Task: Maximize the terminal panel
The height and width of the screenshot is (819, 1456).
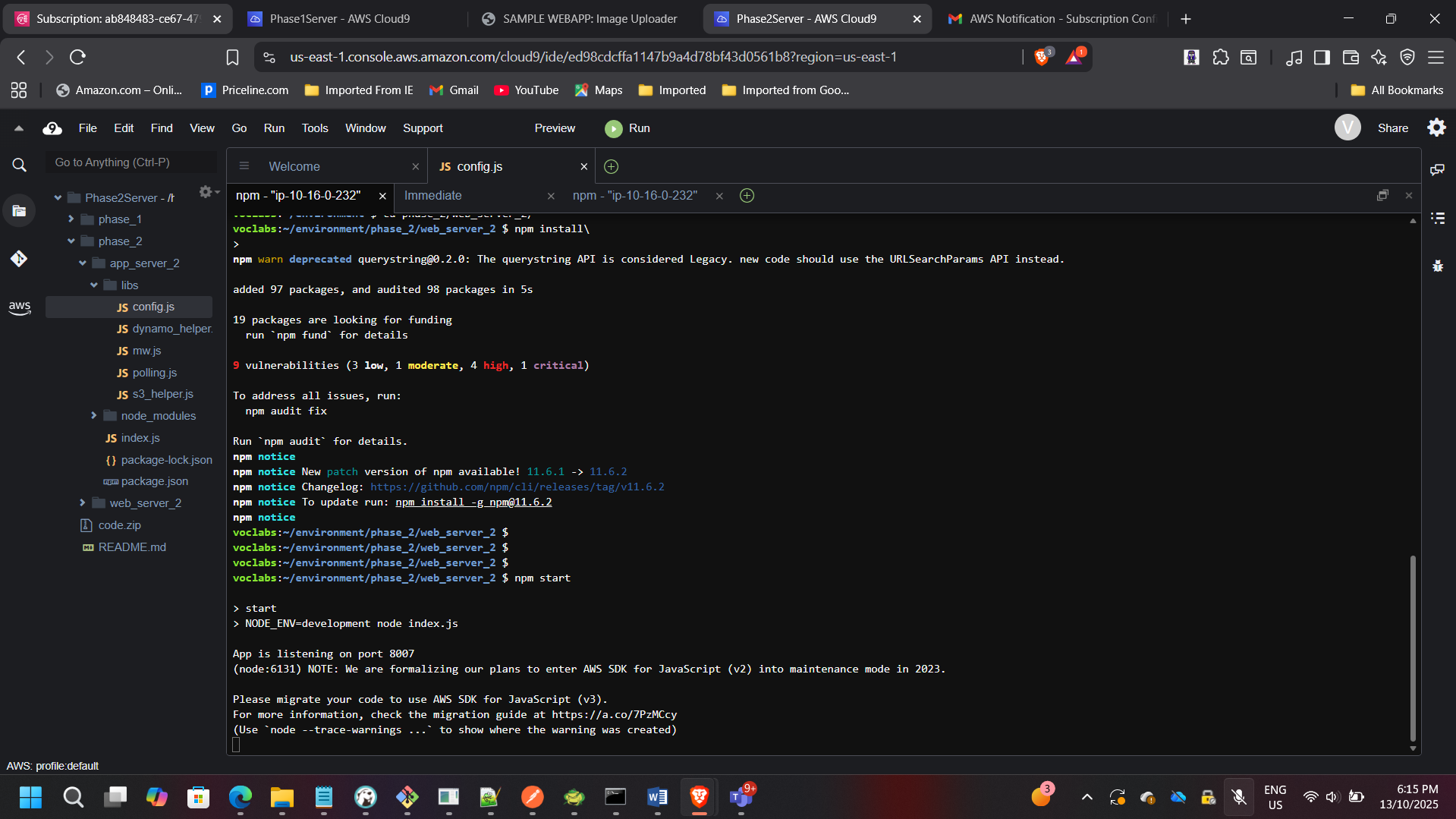Action: (x=1382, y=196)
